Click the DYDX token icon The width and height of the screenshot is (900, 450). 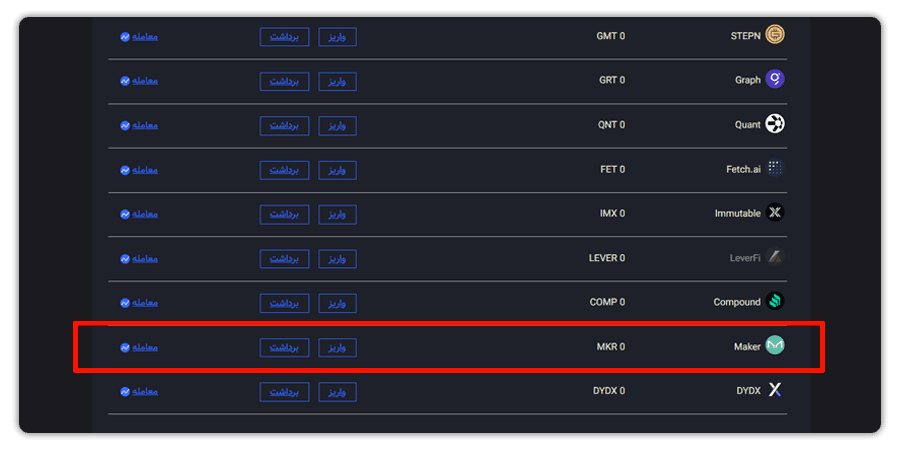[x=775, y=390]
